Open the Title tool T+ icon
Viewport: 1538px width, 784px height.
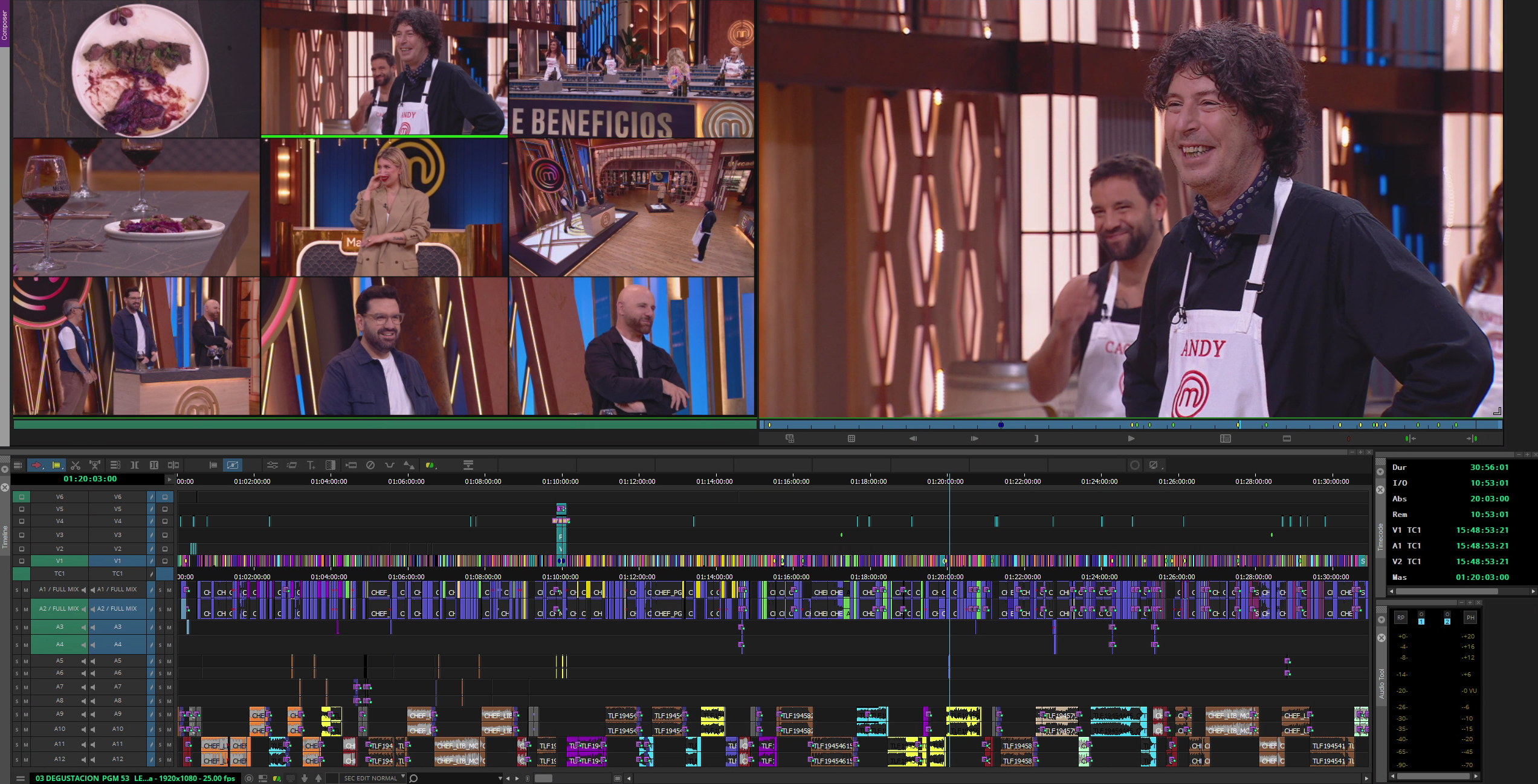(x=311, y=465)
